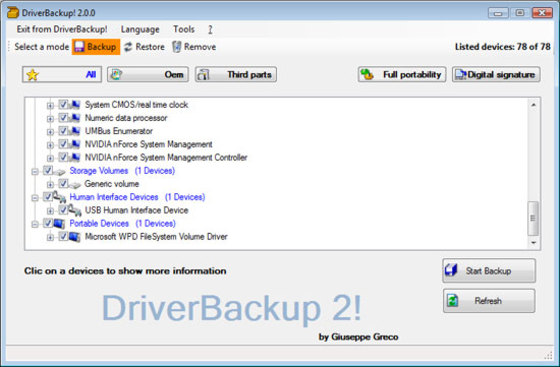Click the Backup mode floppy icon
This screenshot has height=367, width=560.
79,47
